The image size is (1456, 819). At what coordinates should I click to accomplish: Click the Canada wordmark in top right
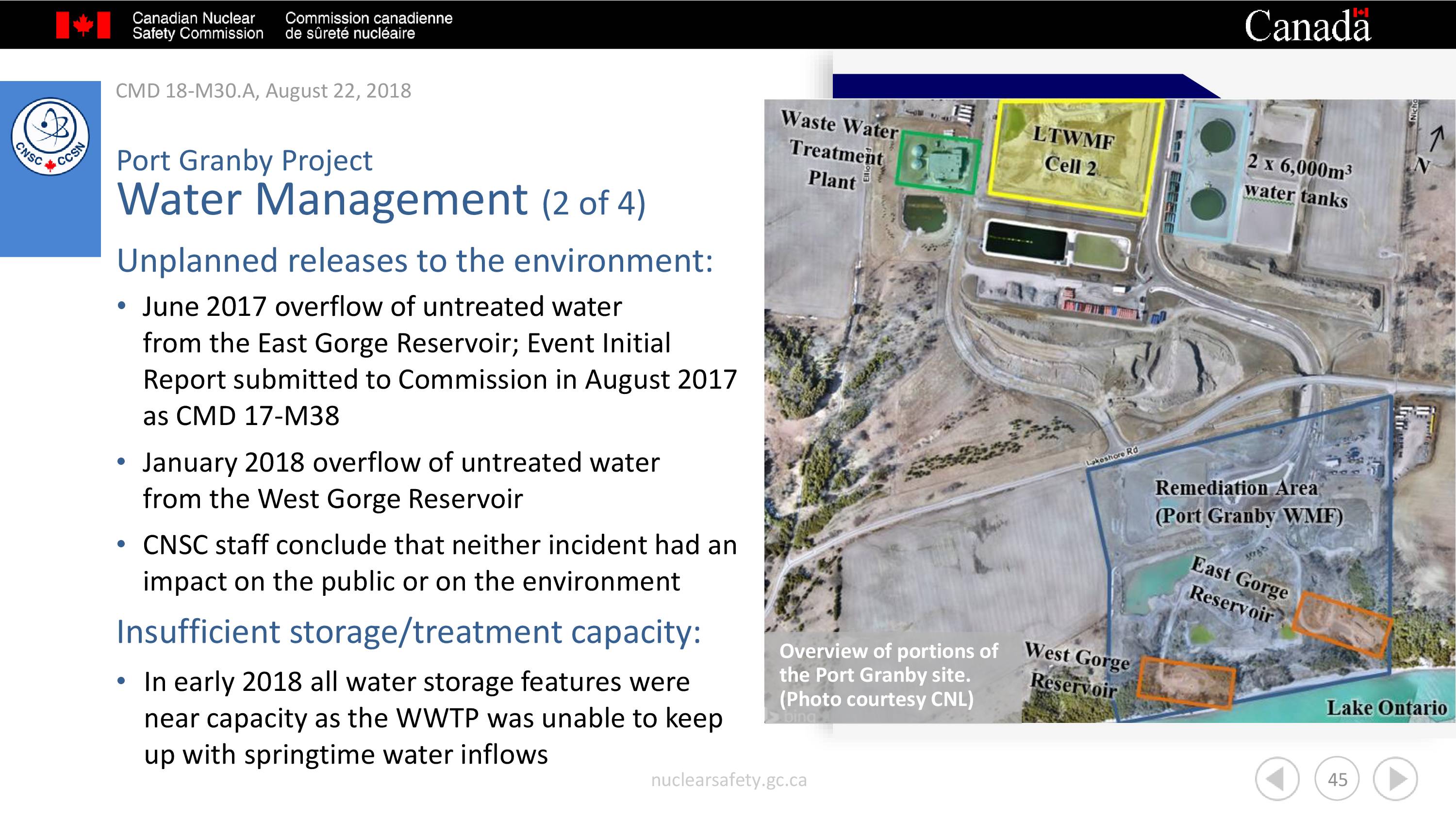(x=1307, y=25)
